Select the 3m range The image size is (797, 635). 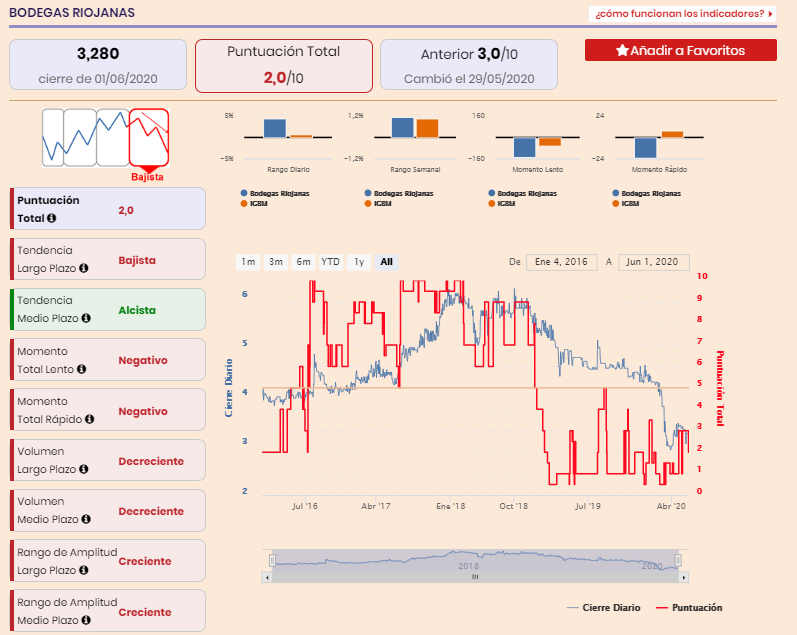(275, 262)
